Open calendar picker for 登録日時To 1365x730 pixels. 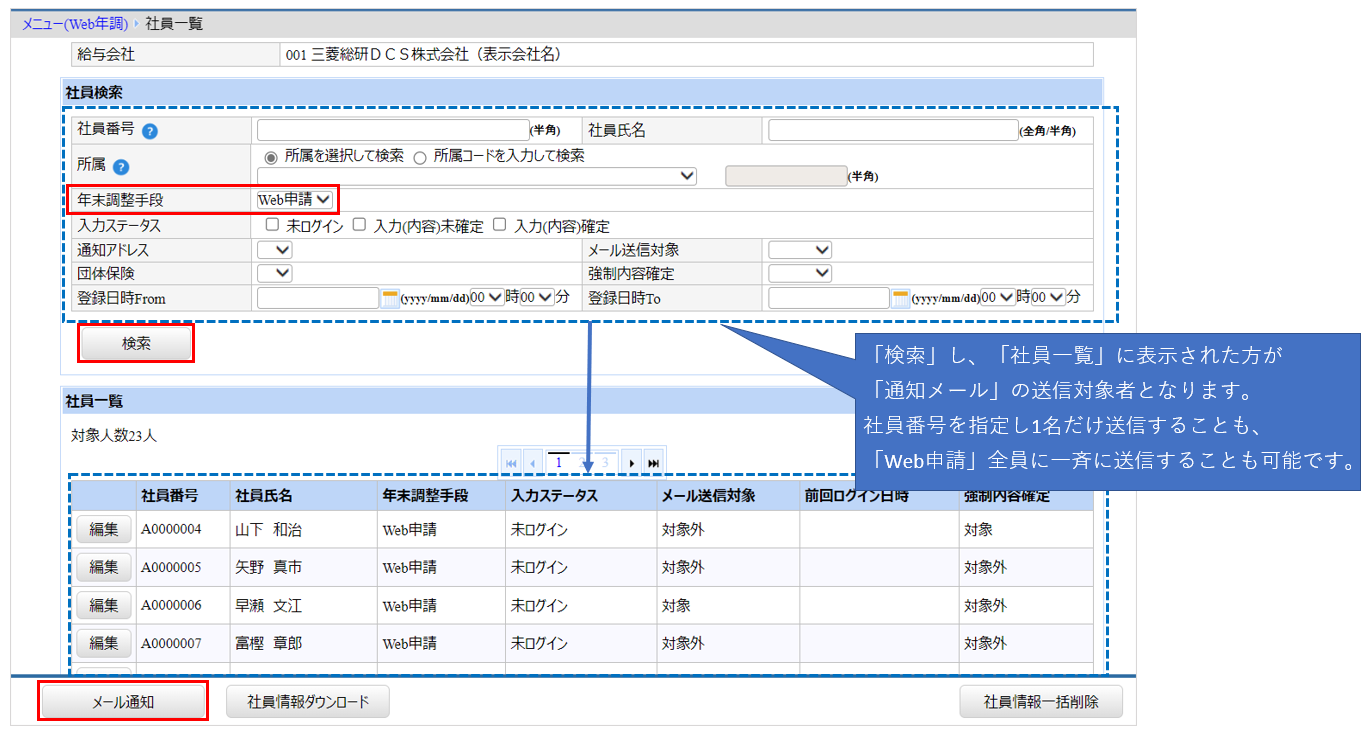click(x=900, y=298)
